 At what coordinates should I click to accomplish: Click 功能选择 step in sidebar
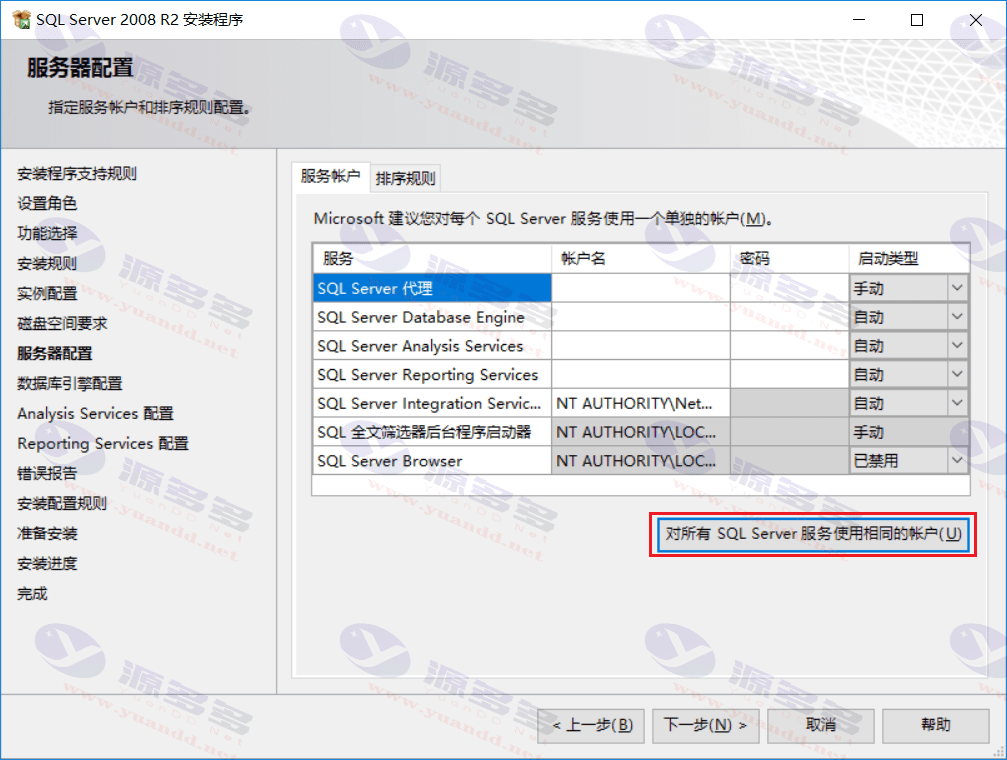point(47,233)
